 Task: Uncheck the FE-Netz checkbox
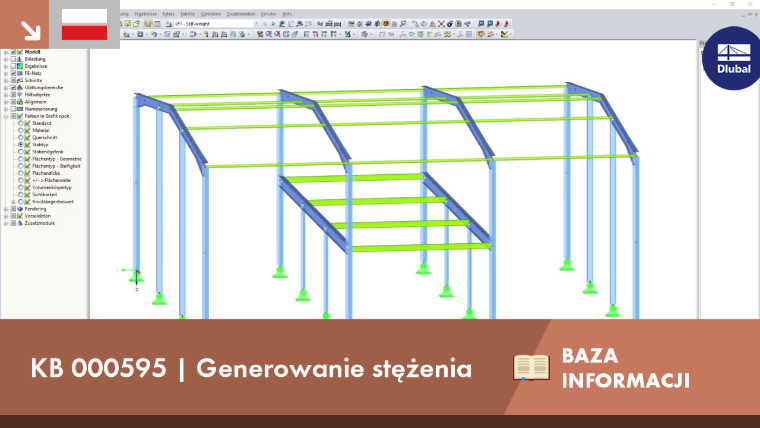13,73
